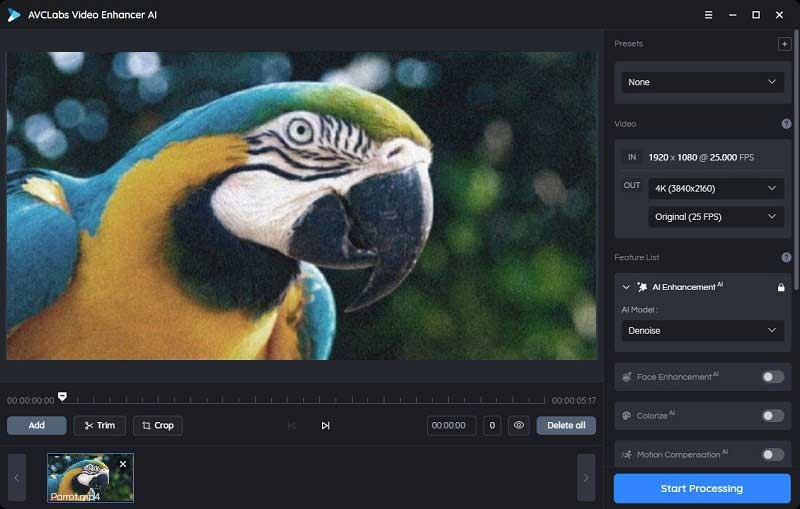800x509 pixels.
Task: Open the 4K output resolution dropdown
Action: pos(715,188)
